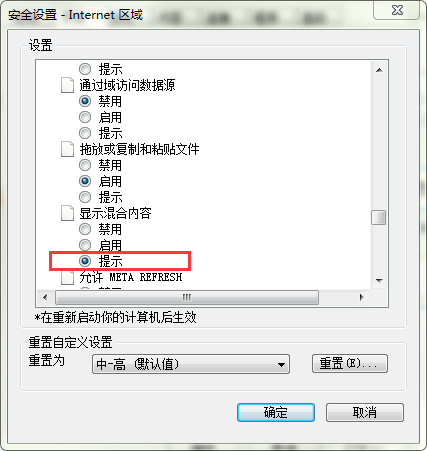Click vertical scrollbar up arrow

(x=379, y=70)
